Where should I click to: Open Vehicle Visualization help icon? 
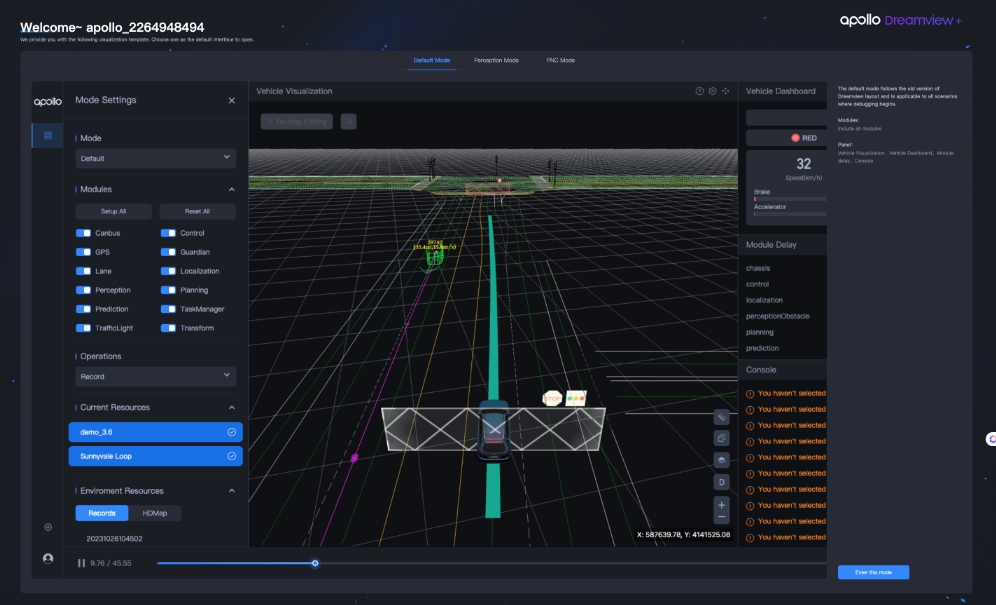pyautogui.click(x=699, y=91)
